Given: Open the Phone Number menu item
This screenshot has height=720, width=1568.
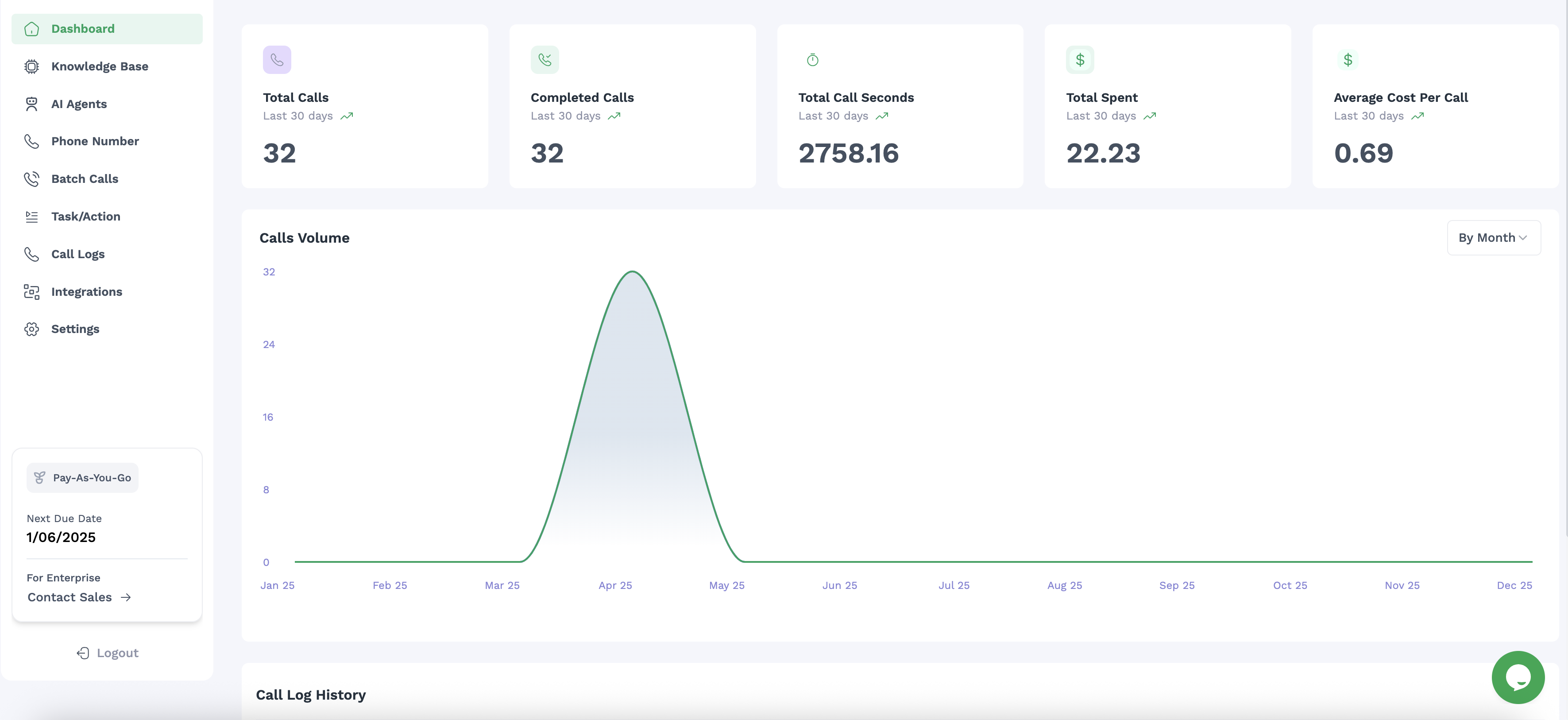Looking at the screenshot, I should pos(95,141).
